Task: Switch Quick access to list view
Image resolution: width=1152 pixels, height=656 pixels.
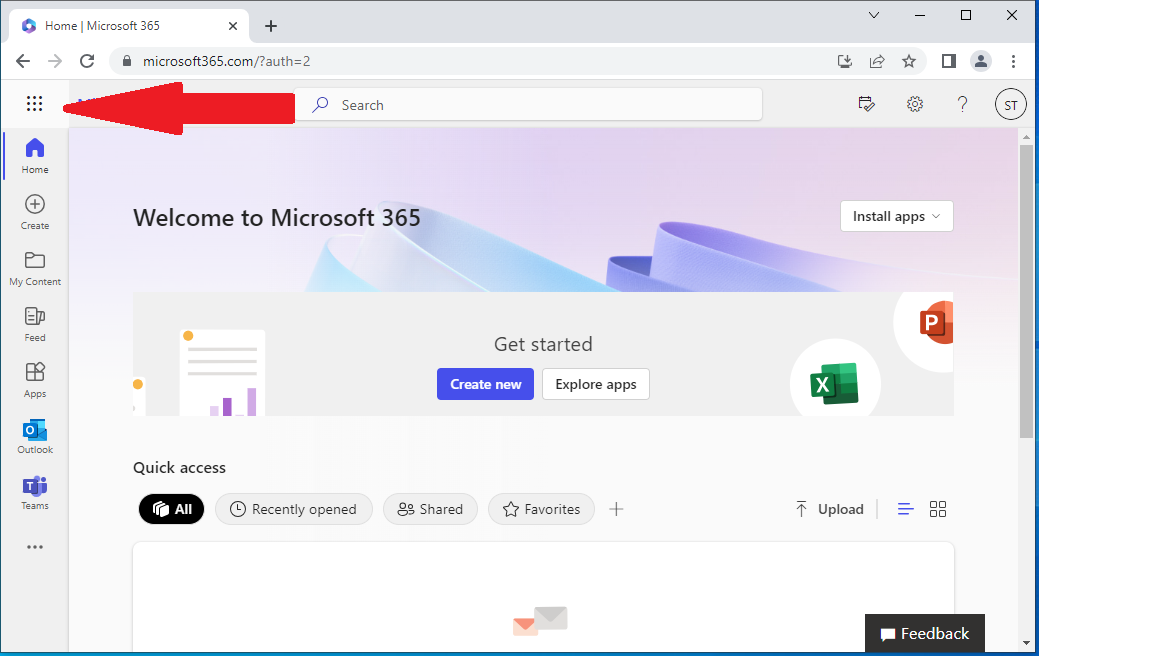Action: pyautogui.click(x=906, y=509)
